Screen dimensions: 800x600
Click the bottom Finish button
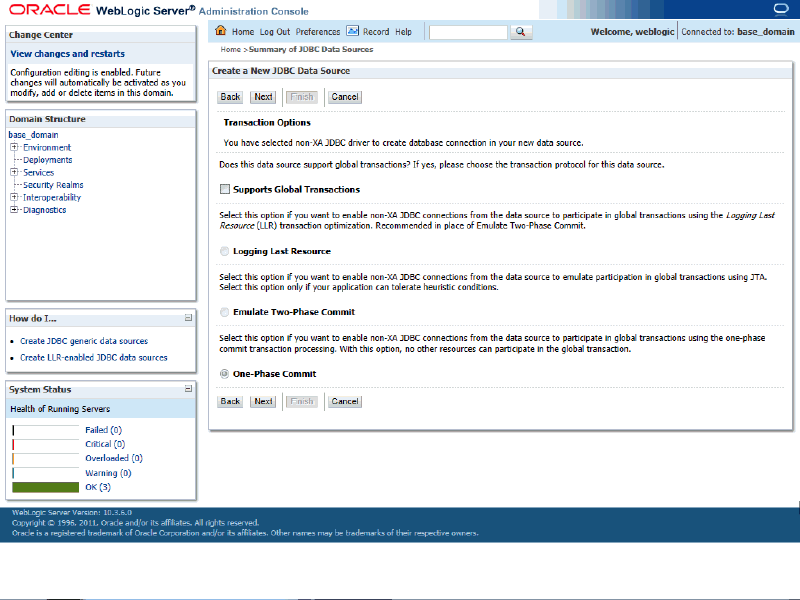[x=302, y=402]
